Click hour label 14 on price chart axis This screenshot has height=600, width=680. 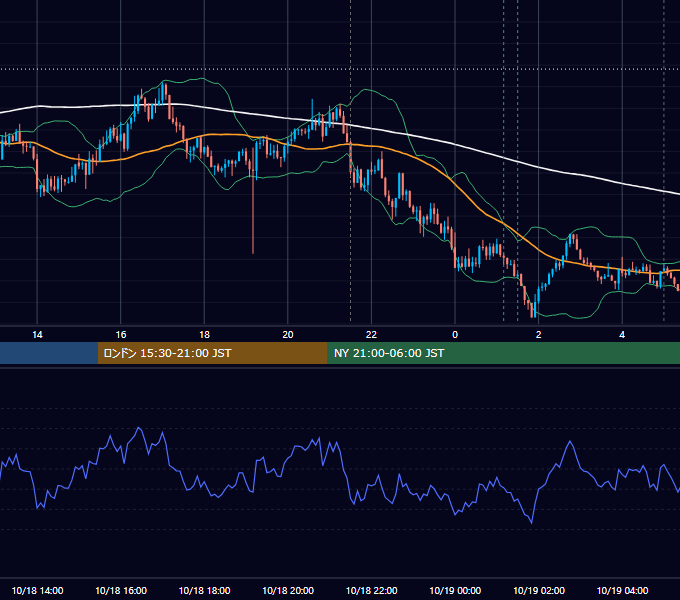click(37, 335)
